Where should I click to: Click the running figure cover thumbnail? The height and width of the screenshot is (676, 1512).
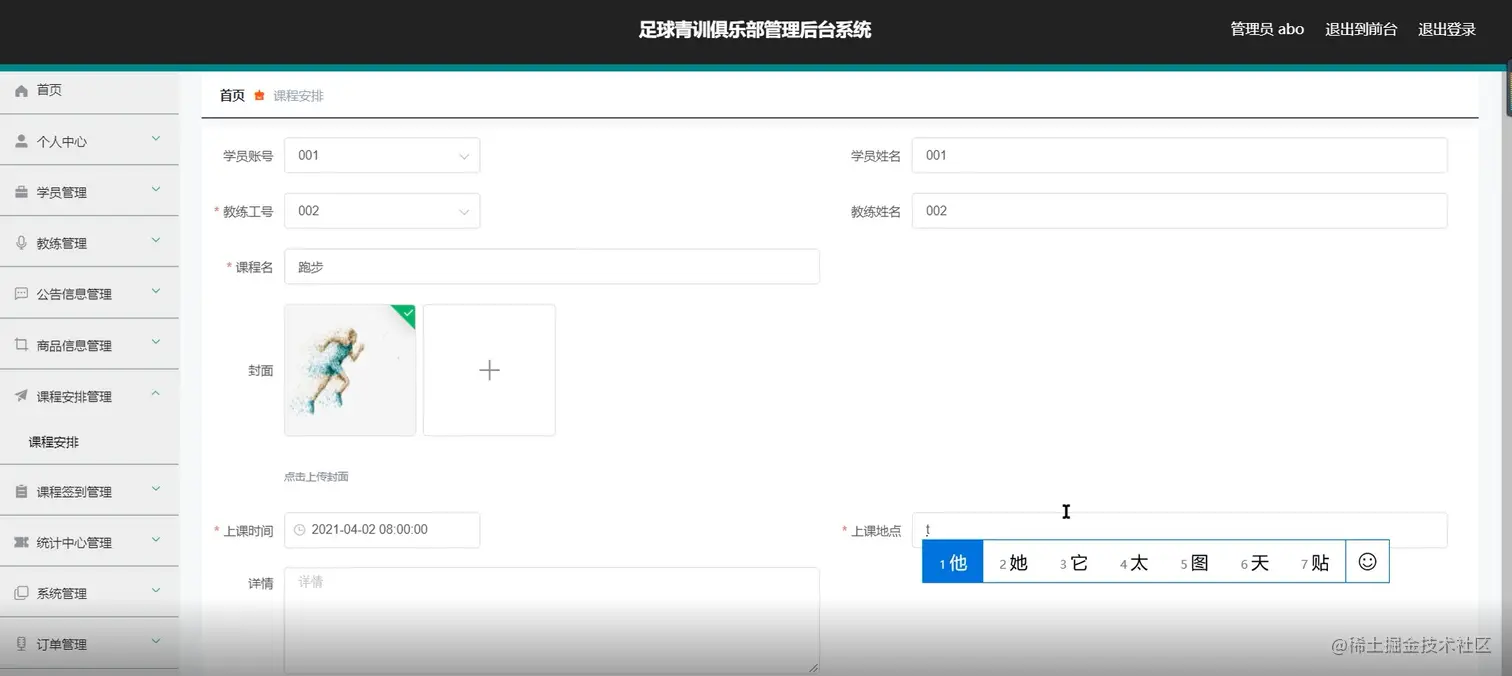[x=350, y=370]
